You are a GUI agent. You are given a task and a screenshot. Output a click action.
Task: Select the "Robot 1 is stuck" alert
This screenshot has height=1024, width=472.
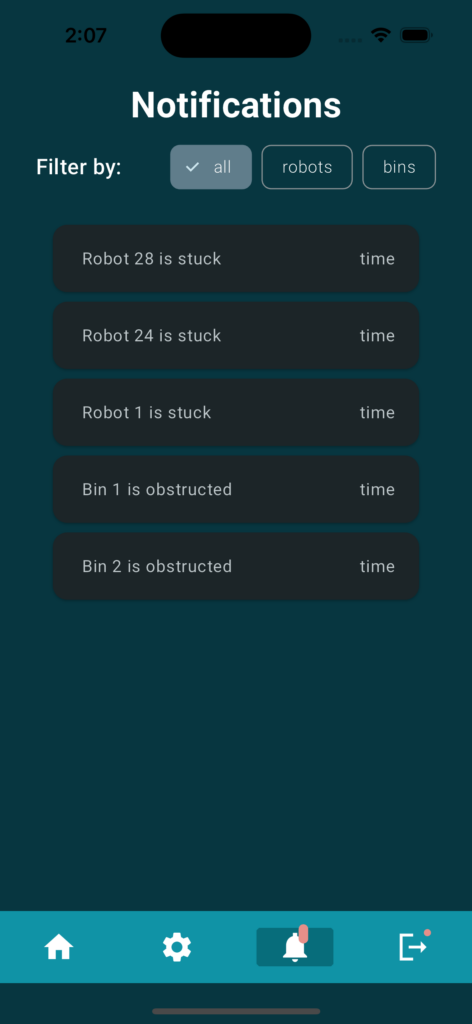(x=236, y=413)
